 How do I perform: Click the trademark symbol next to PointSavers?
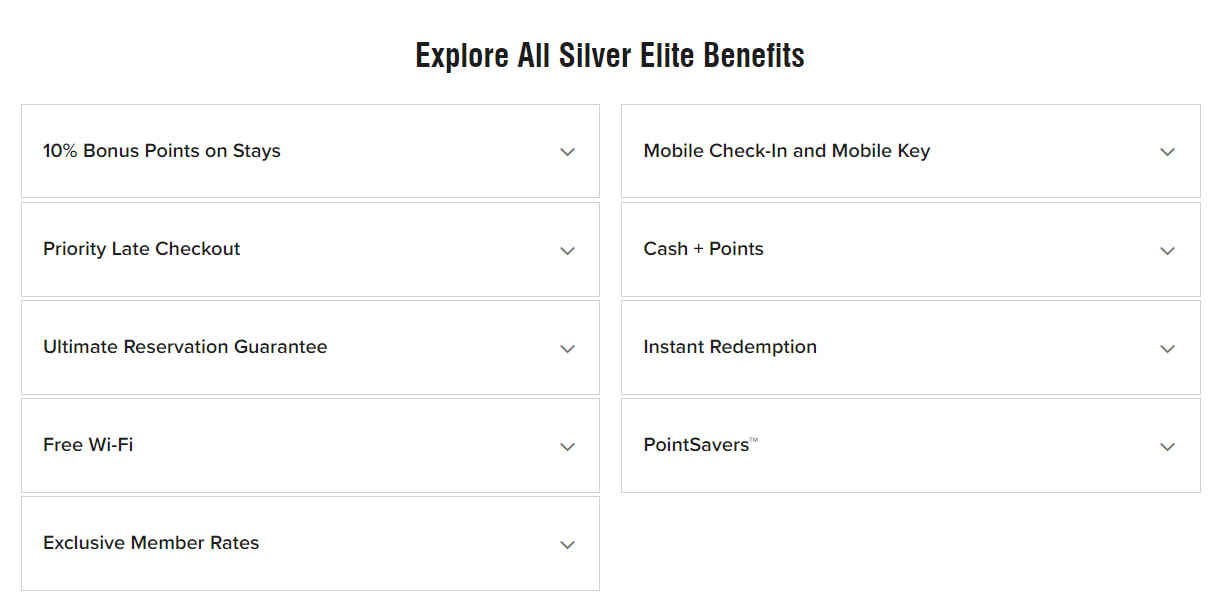pos(754,440)
